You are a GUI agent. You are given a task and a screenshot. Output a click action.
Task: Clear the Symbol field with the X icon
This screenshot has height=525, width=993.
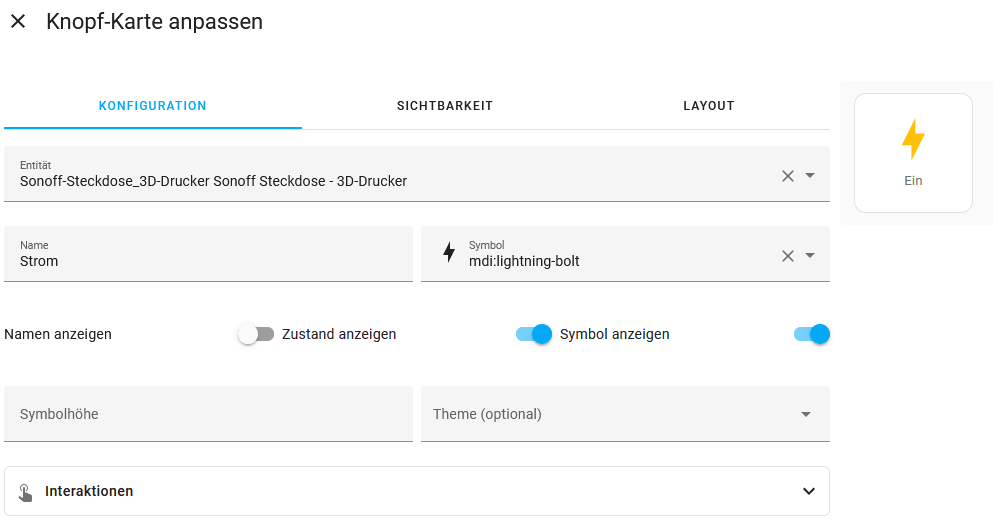tap(788, 255)
